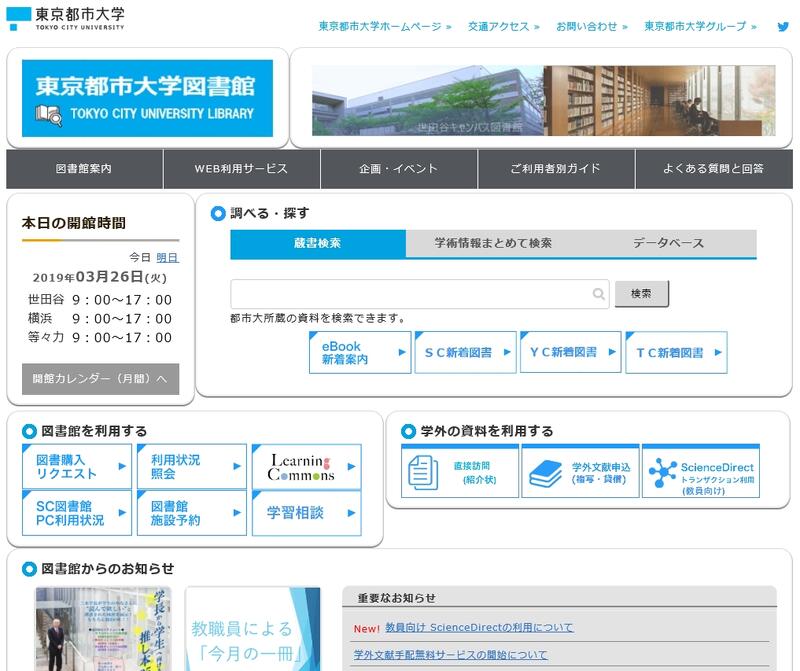Click the Twitter bird icon
The height and width of the screenshot is (671, 800).
pyautogui.click(x=783, y=26)
